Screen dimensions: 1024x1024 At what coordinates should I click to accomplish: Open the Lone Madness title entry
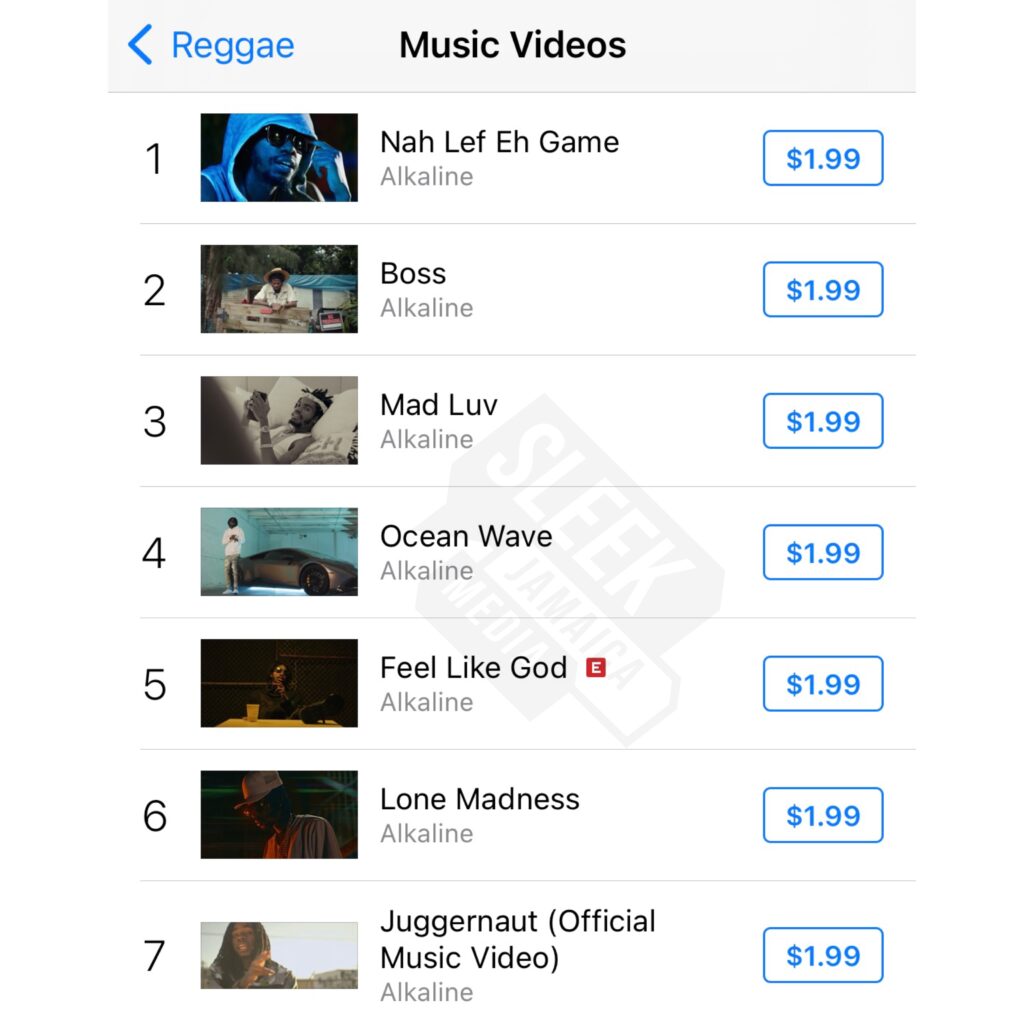479,799
